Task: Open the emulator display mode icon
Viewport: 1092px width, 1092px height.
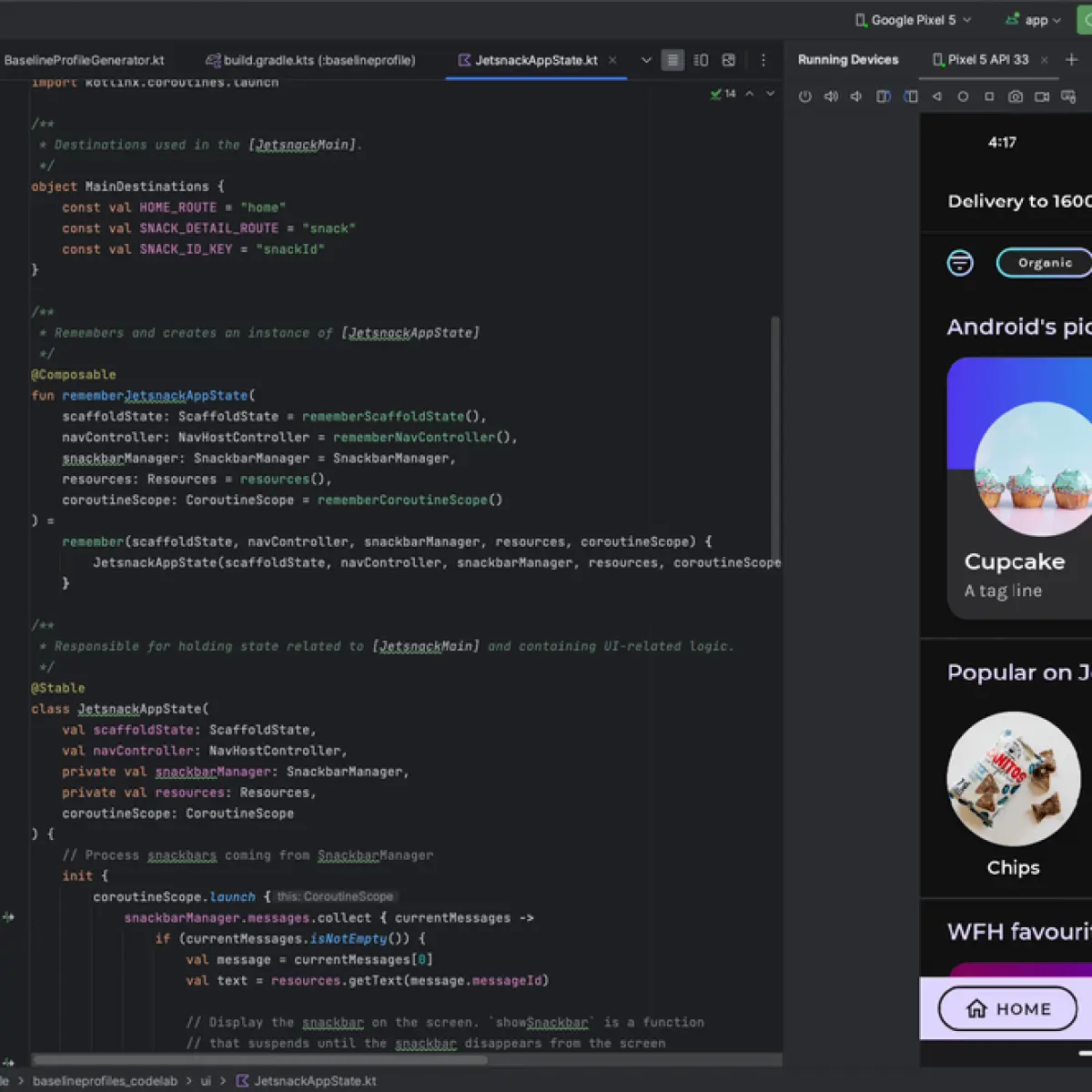Action: tap(1068, 96)
